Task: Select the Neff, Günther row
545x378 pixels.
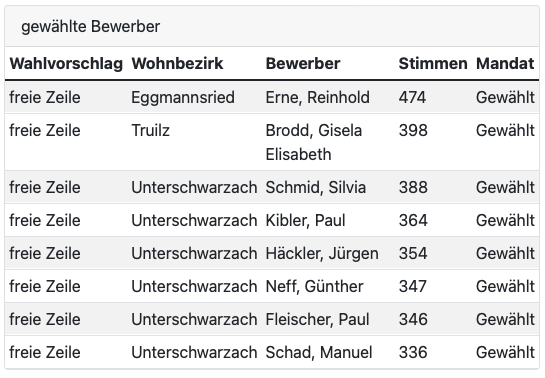Action: click(x=272, y=286)
